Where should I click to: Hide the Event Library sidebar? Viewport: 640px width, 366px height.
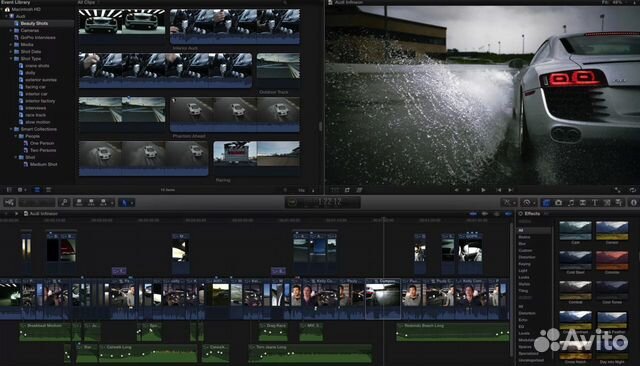coord(9,190)
